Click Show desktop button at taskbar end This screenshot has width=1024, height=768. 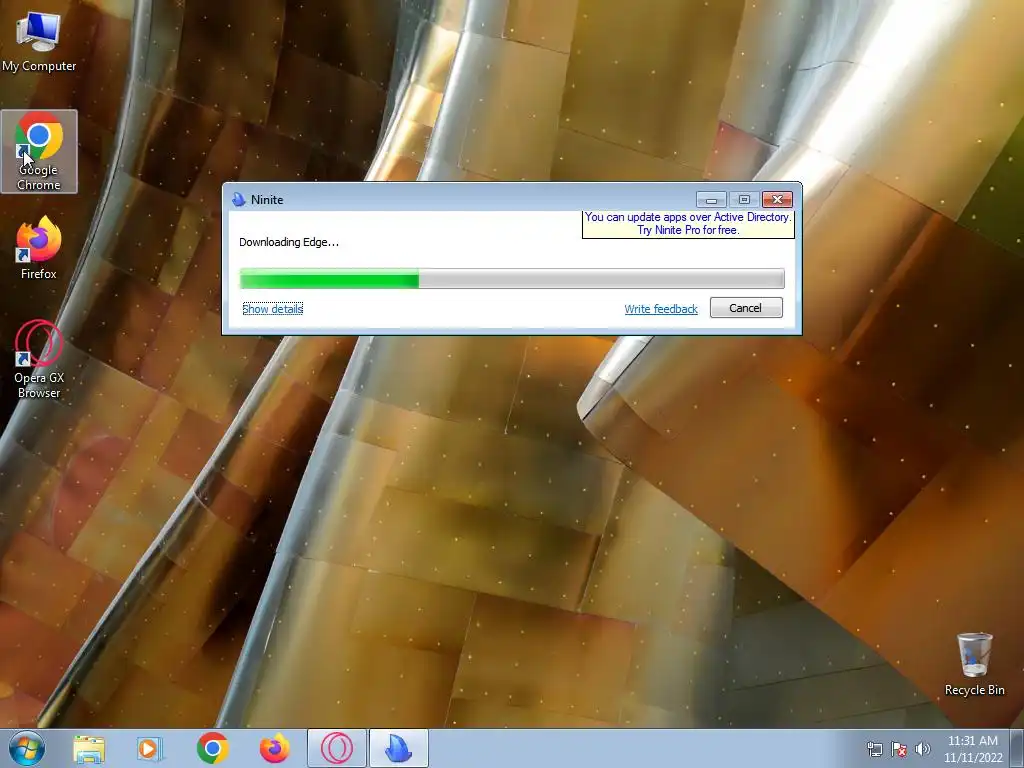[x=1017, y=748]
